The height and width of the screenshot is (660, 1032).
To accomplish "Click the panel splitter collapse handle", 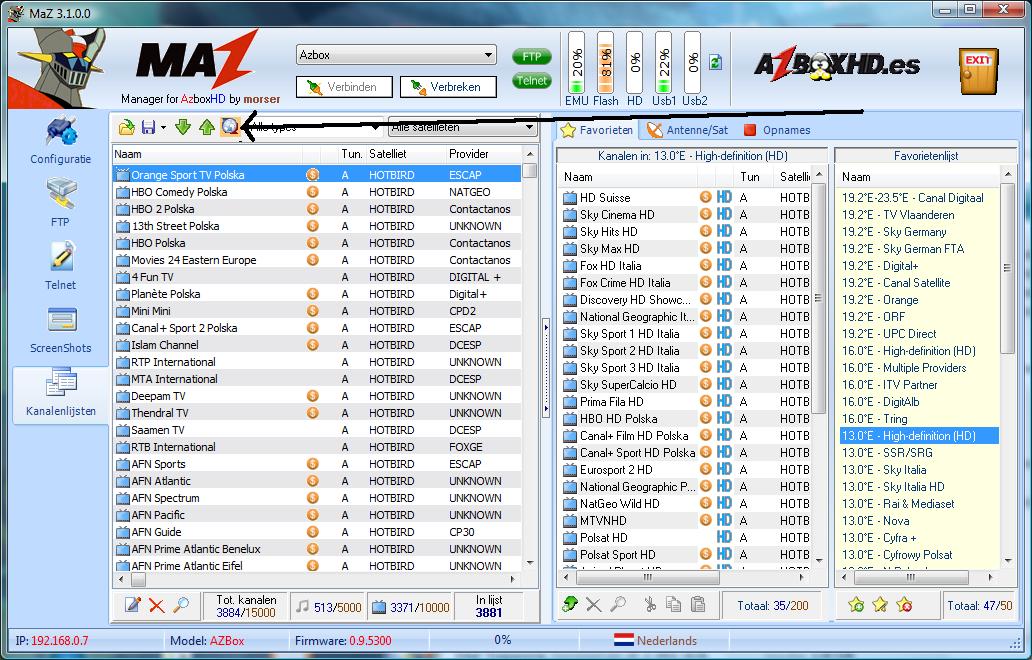I will 546,368.
